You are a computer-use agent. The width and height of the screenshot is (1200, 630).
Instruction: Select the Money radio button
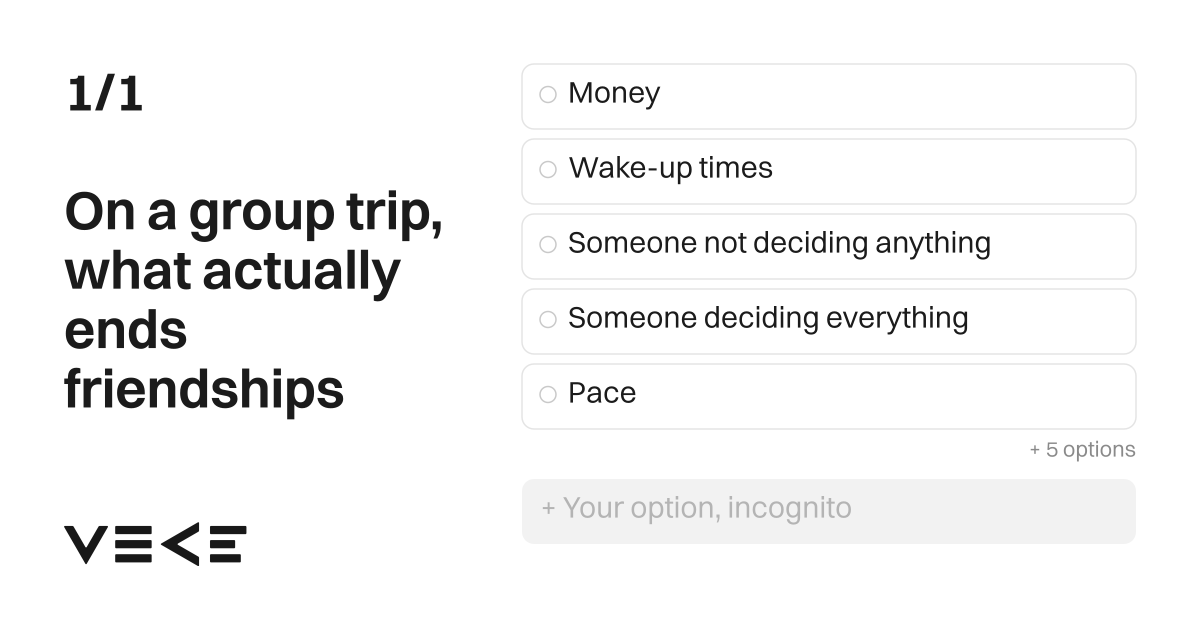548,95
